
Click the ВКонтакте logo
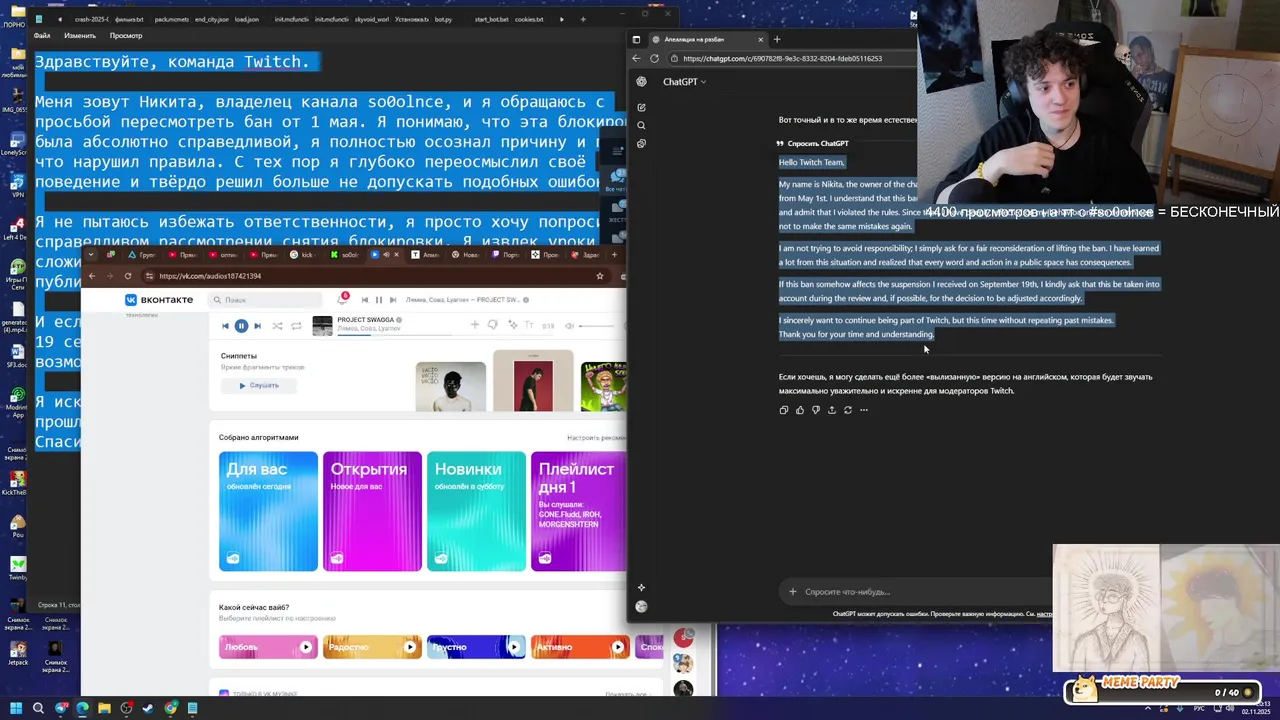tap(158, 300)
